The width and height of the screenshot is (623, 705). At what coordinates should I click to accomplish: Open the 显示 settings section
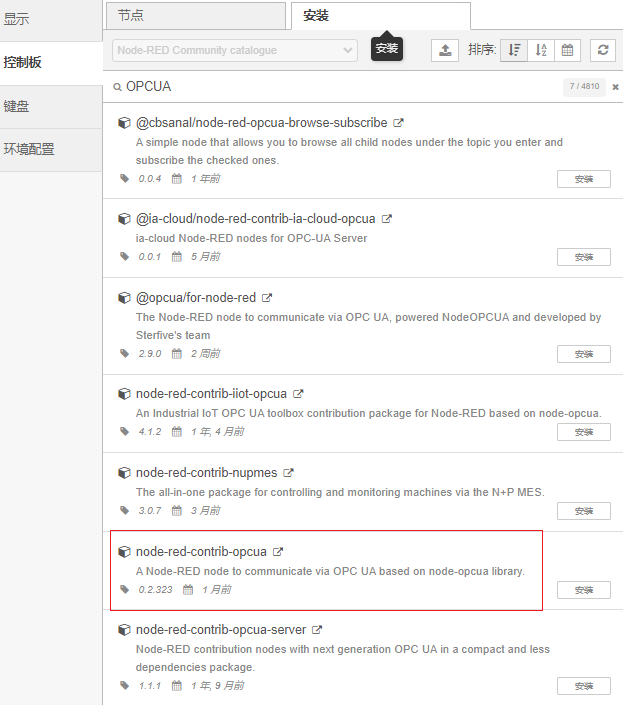(x=51, y=20)
